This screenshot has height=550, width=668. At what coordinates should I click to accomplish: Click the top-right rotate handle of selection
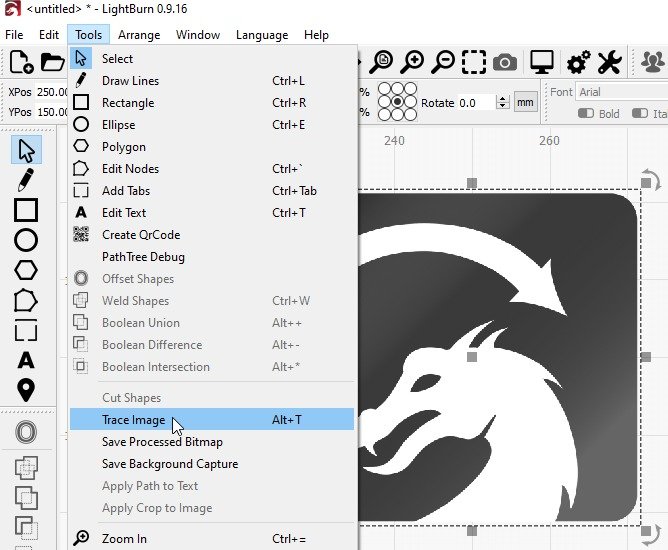pos(651,179)
